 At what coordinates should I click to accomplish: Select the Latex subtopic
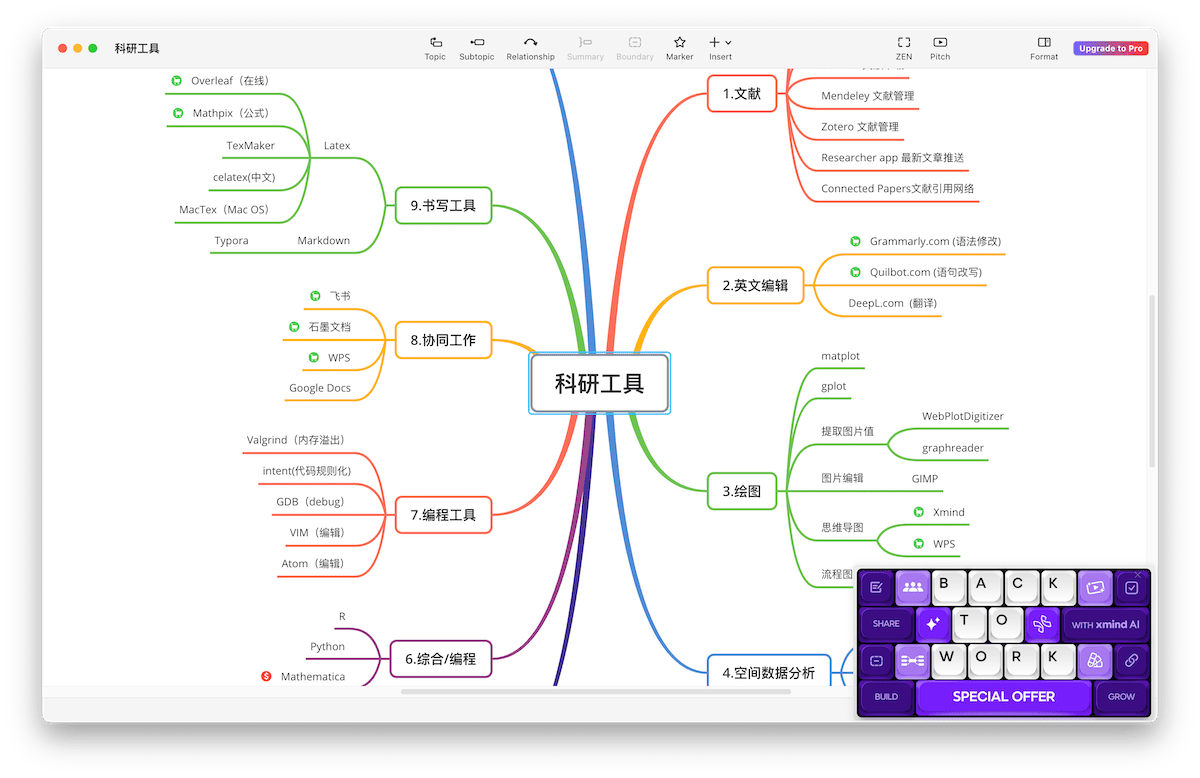pyautogui.click(x=337, y=146)
